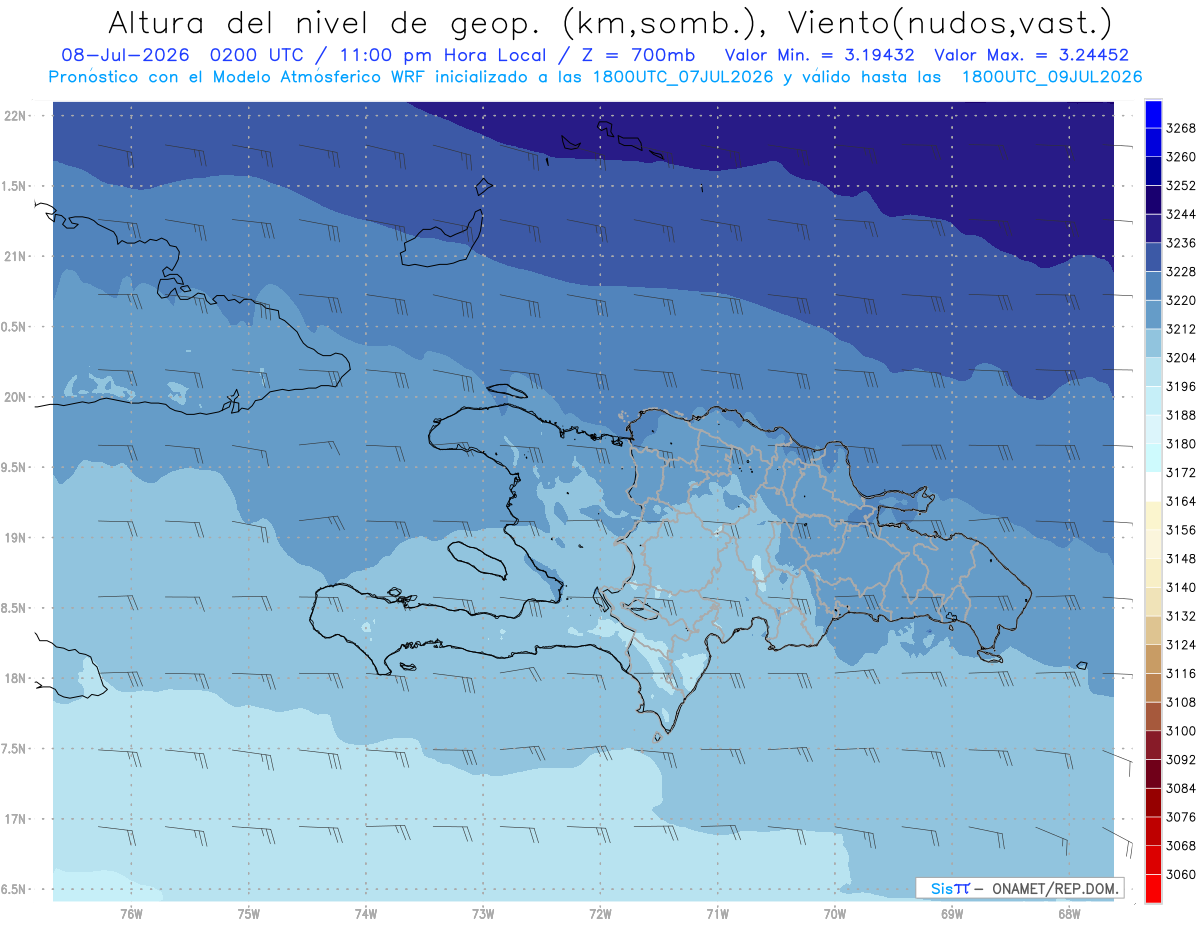Click the color bar segment between 3124 and 3116
The image size is (1200, 927).
tap(1152, 659)
